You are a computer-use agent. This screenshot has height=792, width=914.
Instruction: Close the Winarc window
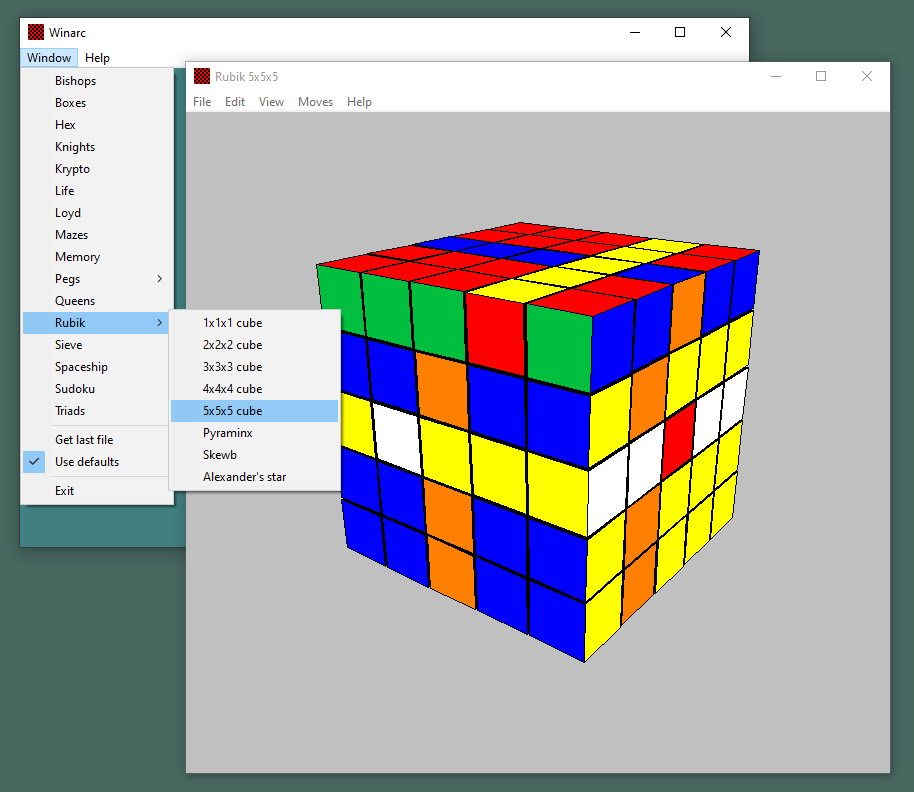tap(726, 32)
